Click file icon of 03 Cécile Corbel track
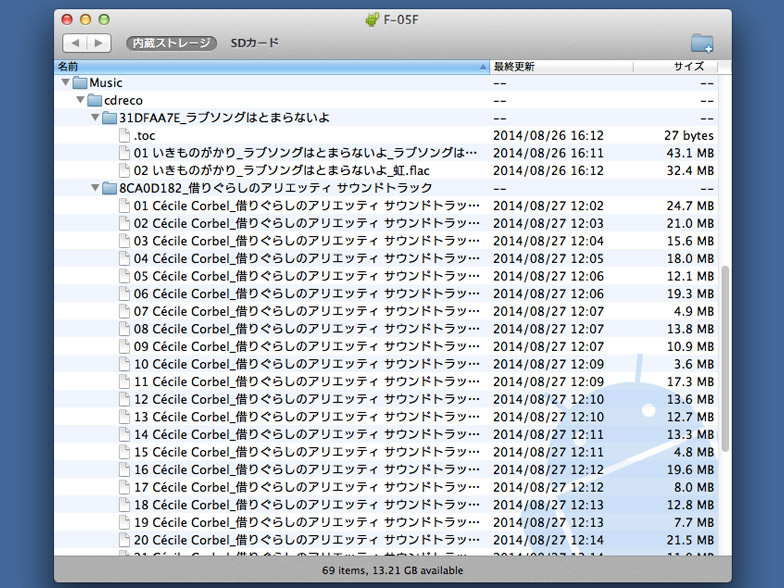 click(x=124, y=240)
